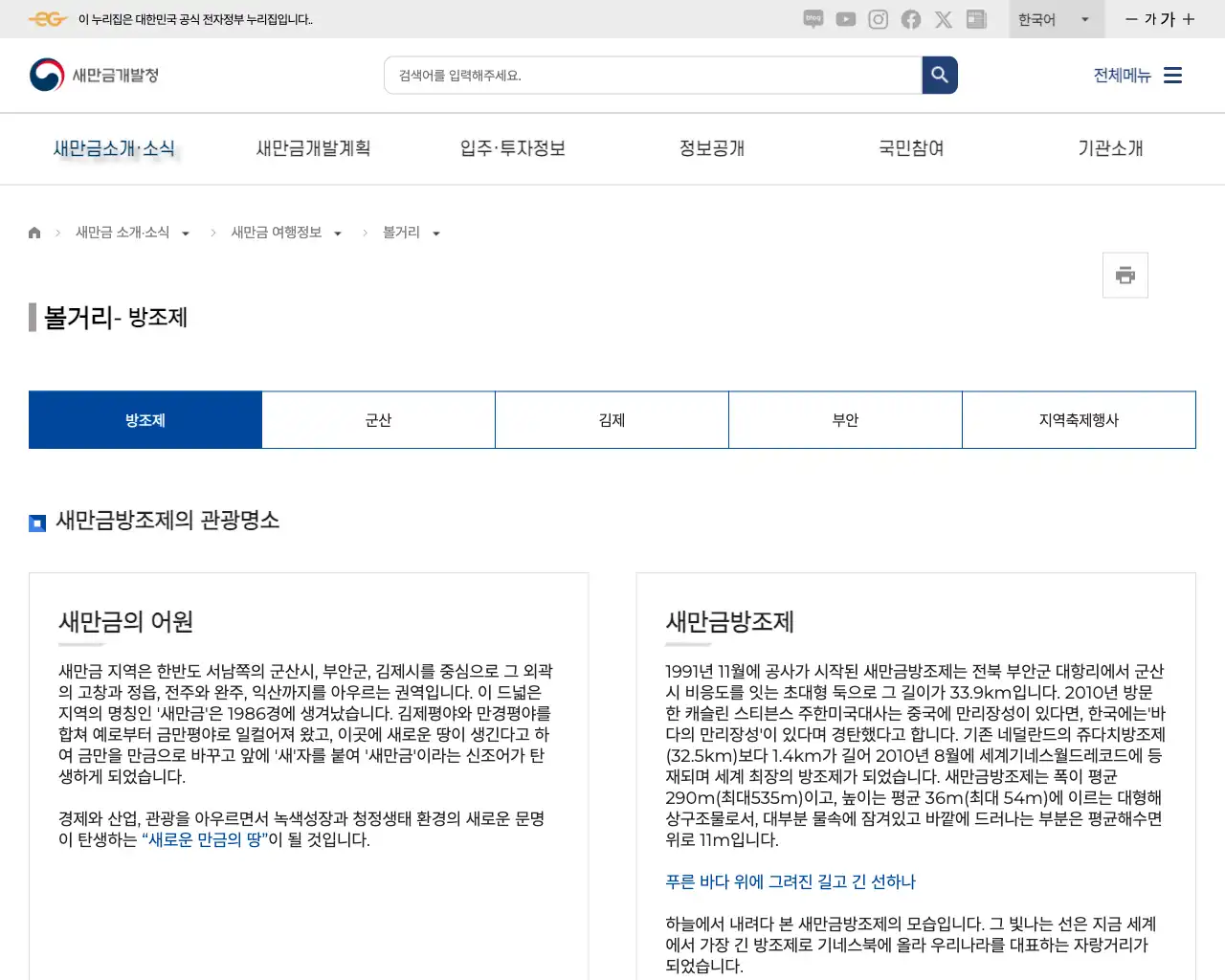Increase font size with the 가+ control
Screen dimensions: 1225x980
(1189, 19)
